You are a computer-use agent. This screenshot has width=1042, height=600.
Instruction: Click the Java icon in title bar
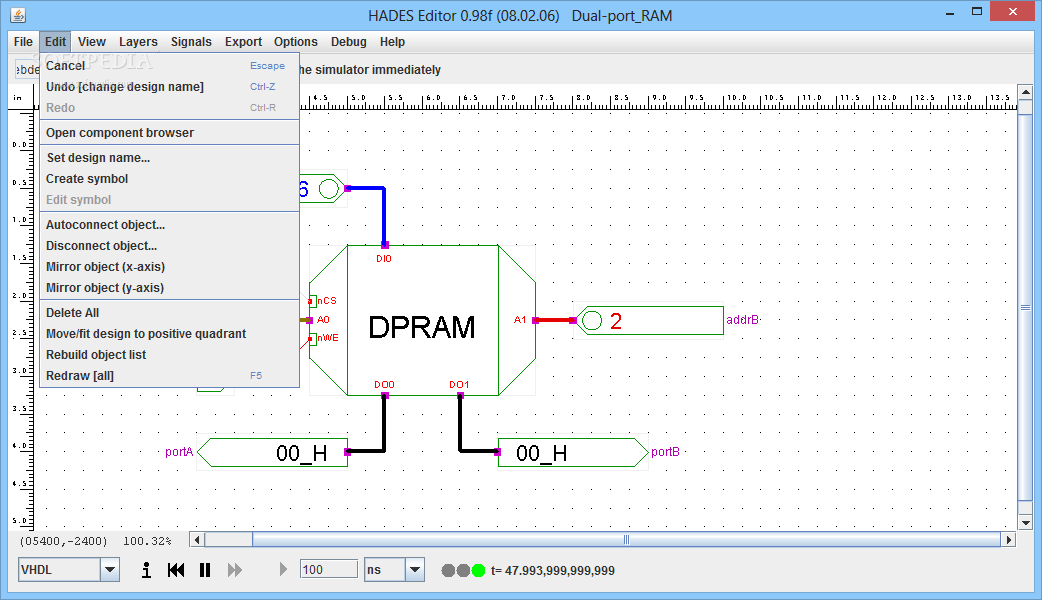(18, 15)
